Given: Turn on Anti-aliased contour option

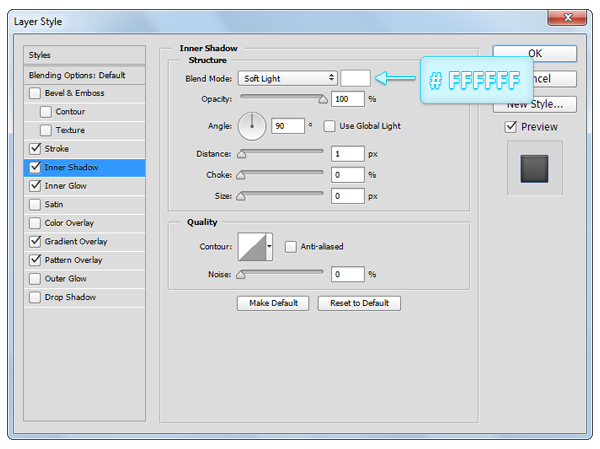Looking at the screenshot, I should 291,246.
